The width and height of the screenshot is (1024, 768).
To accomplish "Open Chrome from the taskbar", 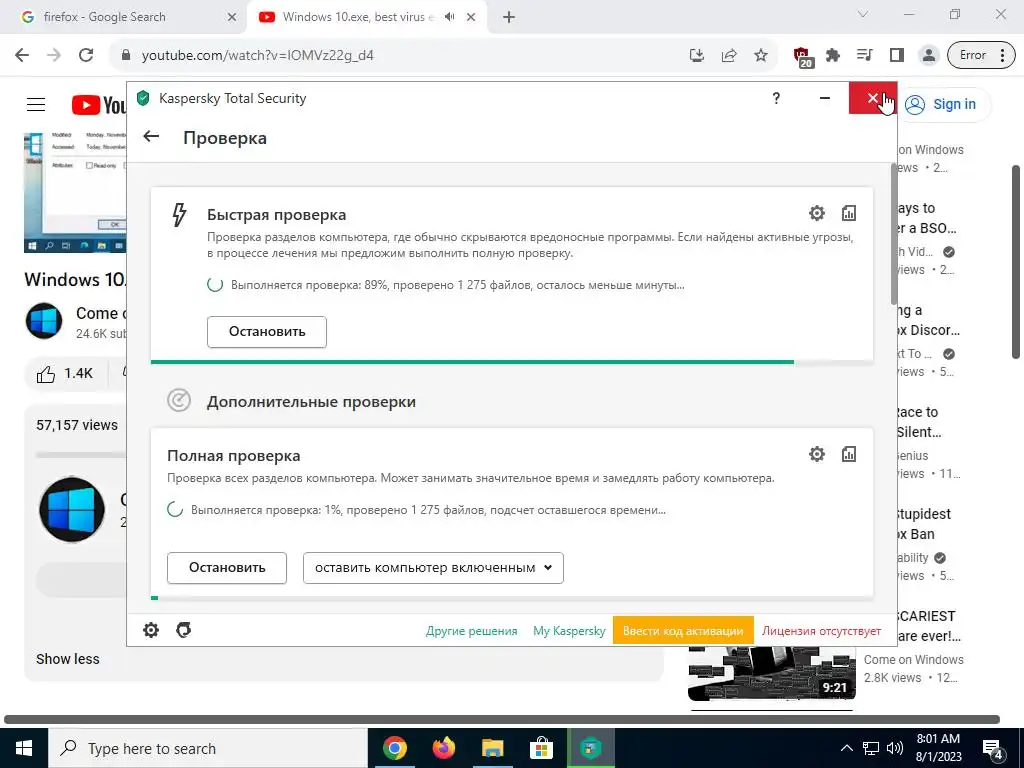I will [x=394, y=748].
